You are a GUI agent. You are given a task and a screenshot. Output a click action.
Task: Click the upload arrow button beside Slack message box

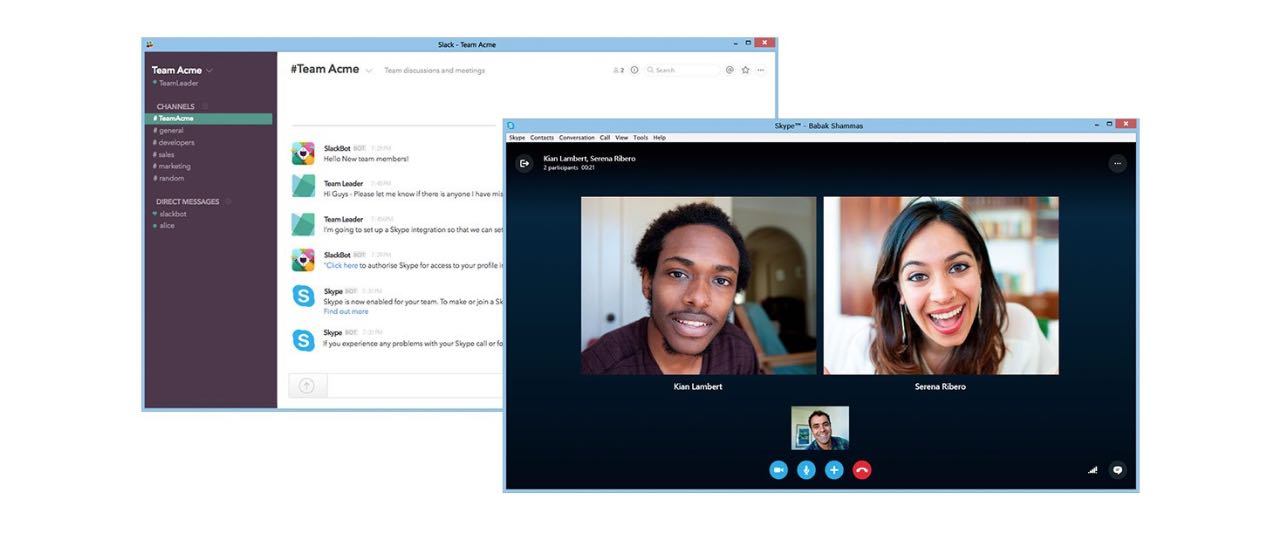click(307, 385)
